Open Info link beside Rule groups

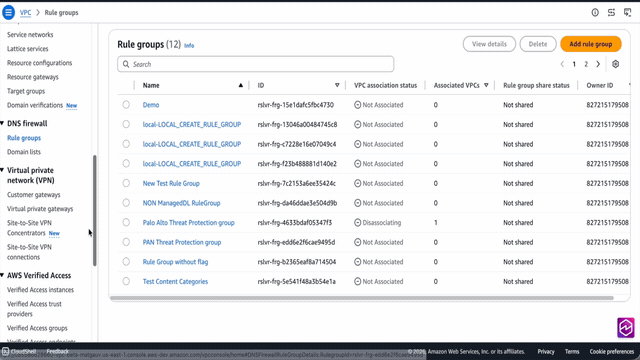[x=189, y=45]
